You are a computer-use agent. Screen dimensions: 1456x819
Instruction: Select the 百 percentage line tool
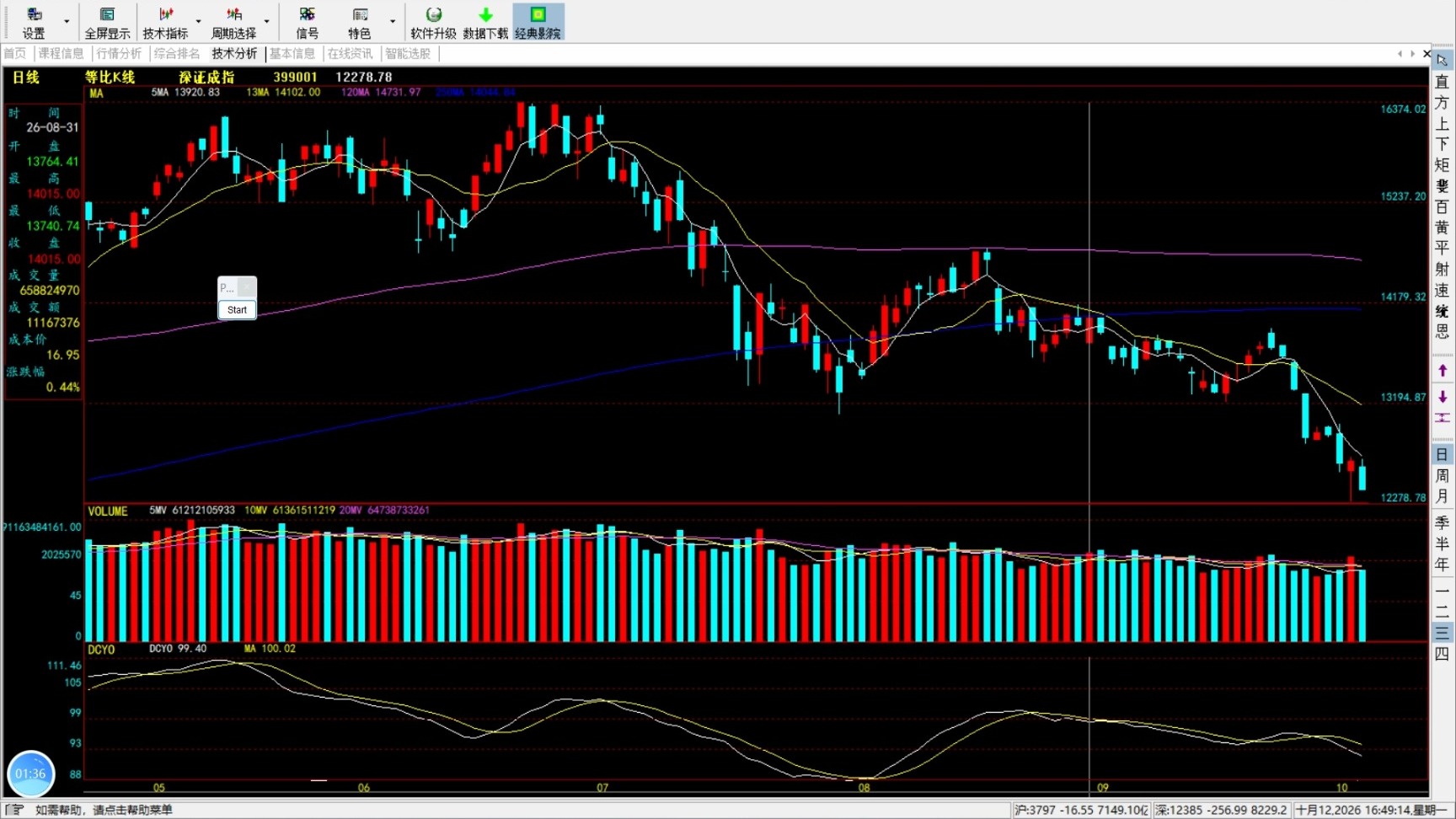(1442, 206)
